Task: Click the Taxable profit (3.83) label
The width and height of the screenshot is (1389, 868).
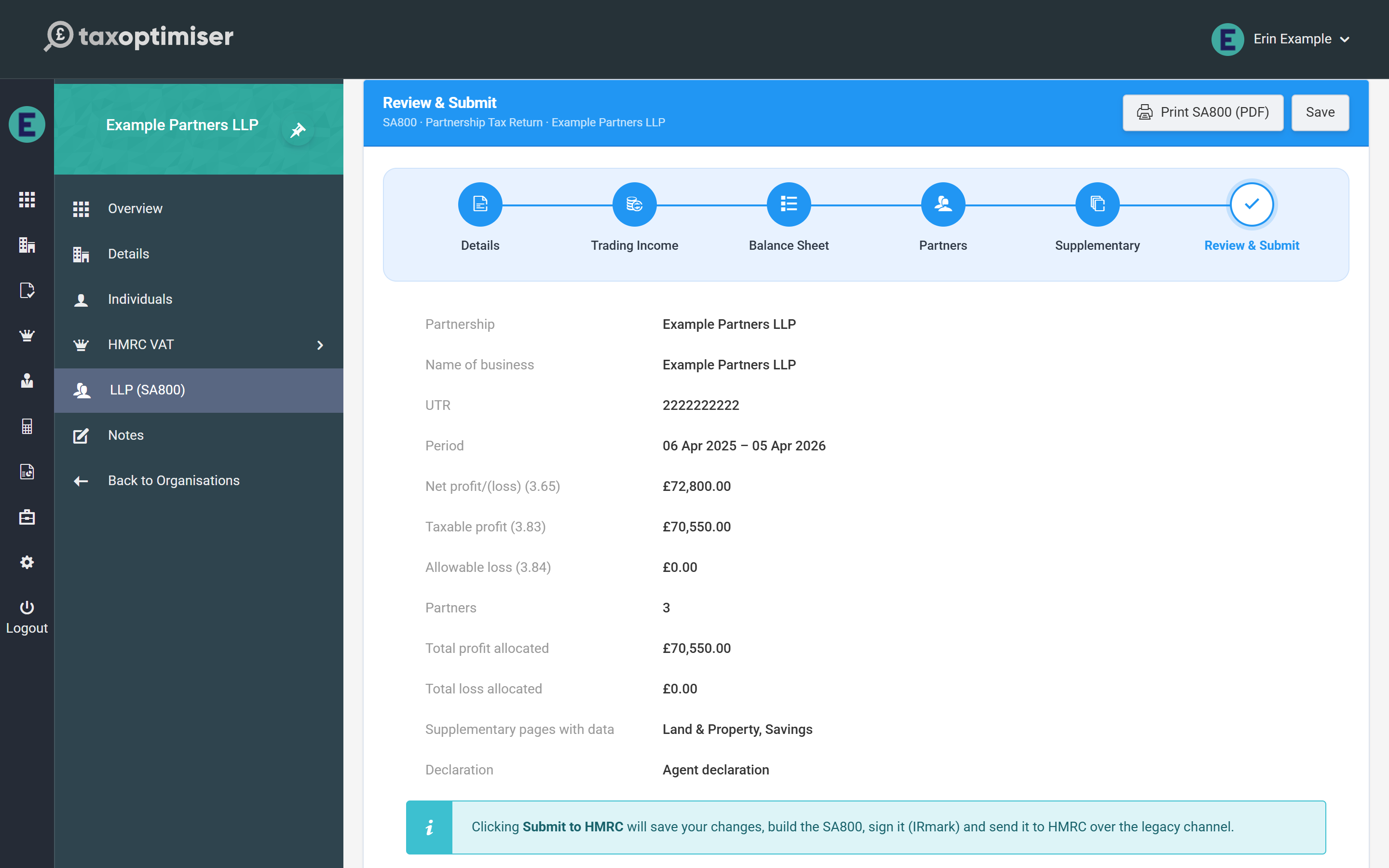Action: [485, 527]
